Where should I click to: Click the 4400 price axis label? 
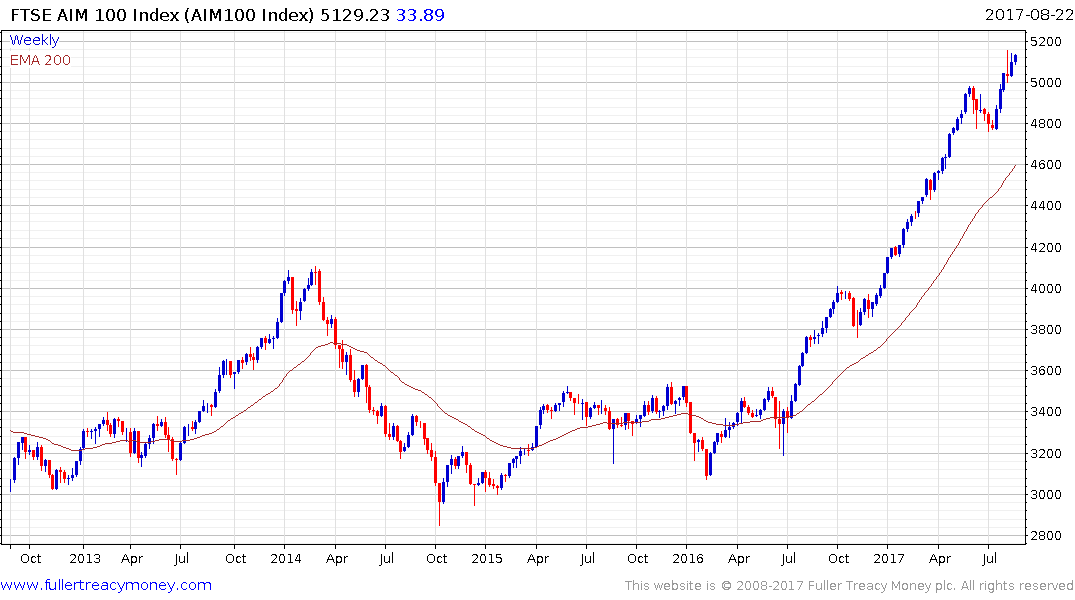1046,206
